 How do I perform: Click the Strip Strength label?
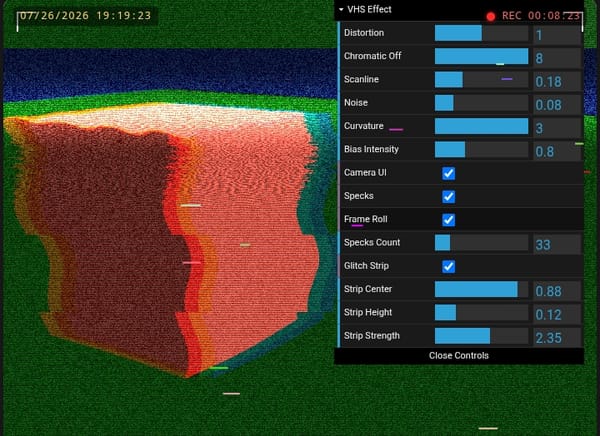pyautogui.click(x=372, y=336)
